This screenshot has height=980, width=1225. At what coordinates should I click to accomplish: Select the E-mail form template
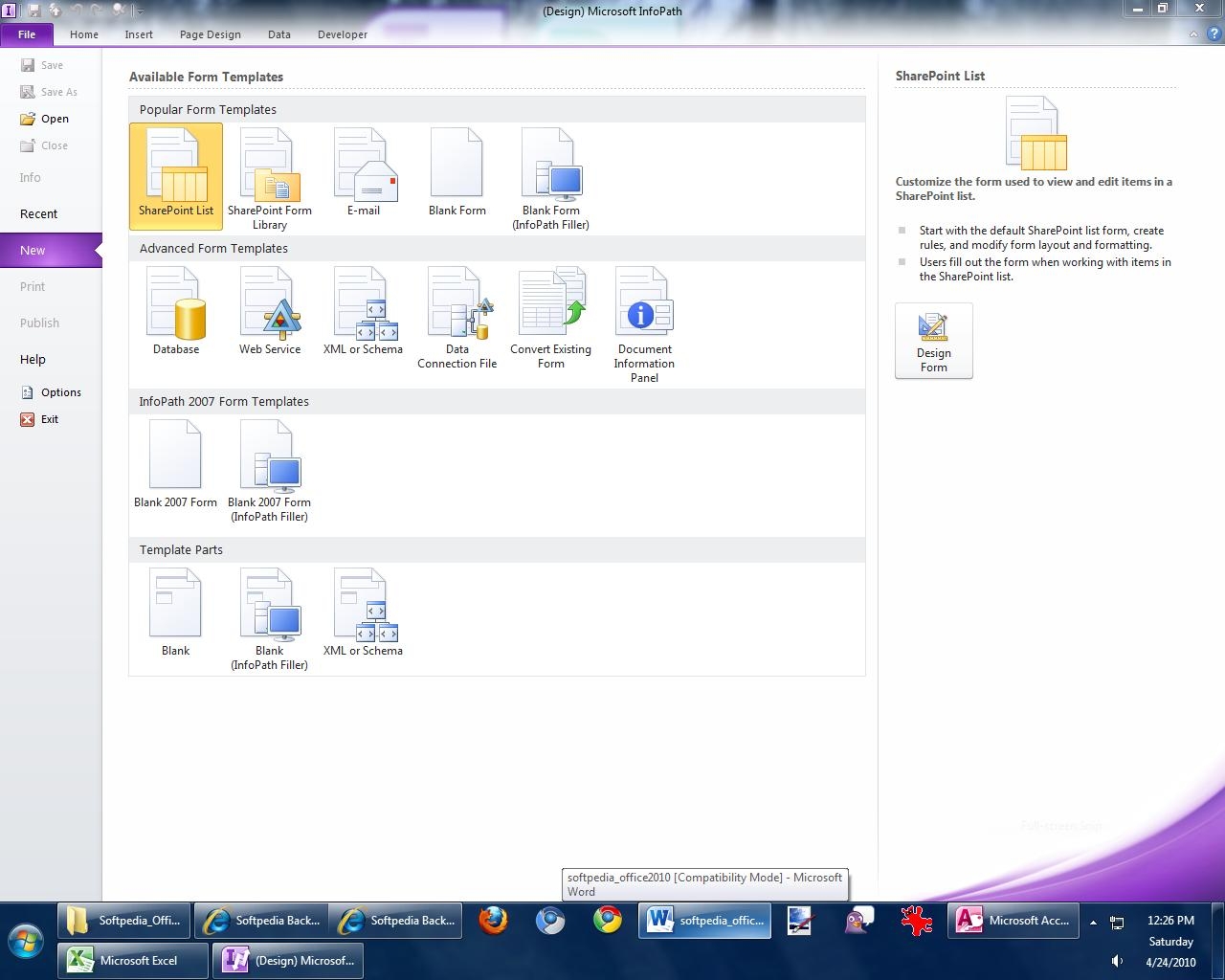[364, 174]
